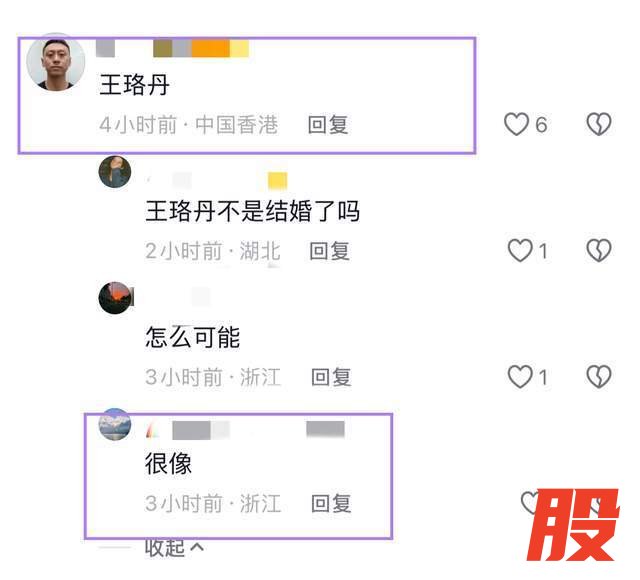Reply to the 王珞丹不是结婚了吗 comment

point(329,251)
